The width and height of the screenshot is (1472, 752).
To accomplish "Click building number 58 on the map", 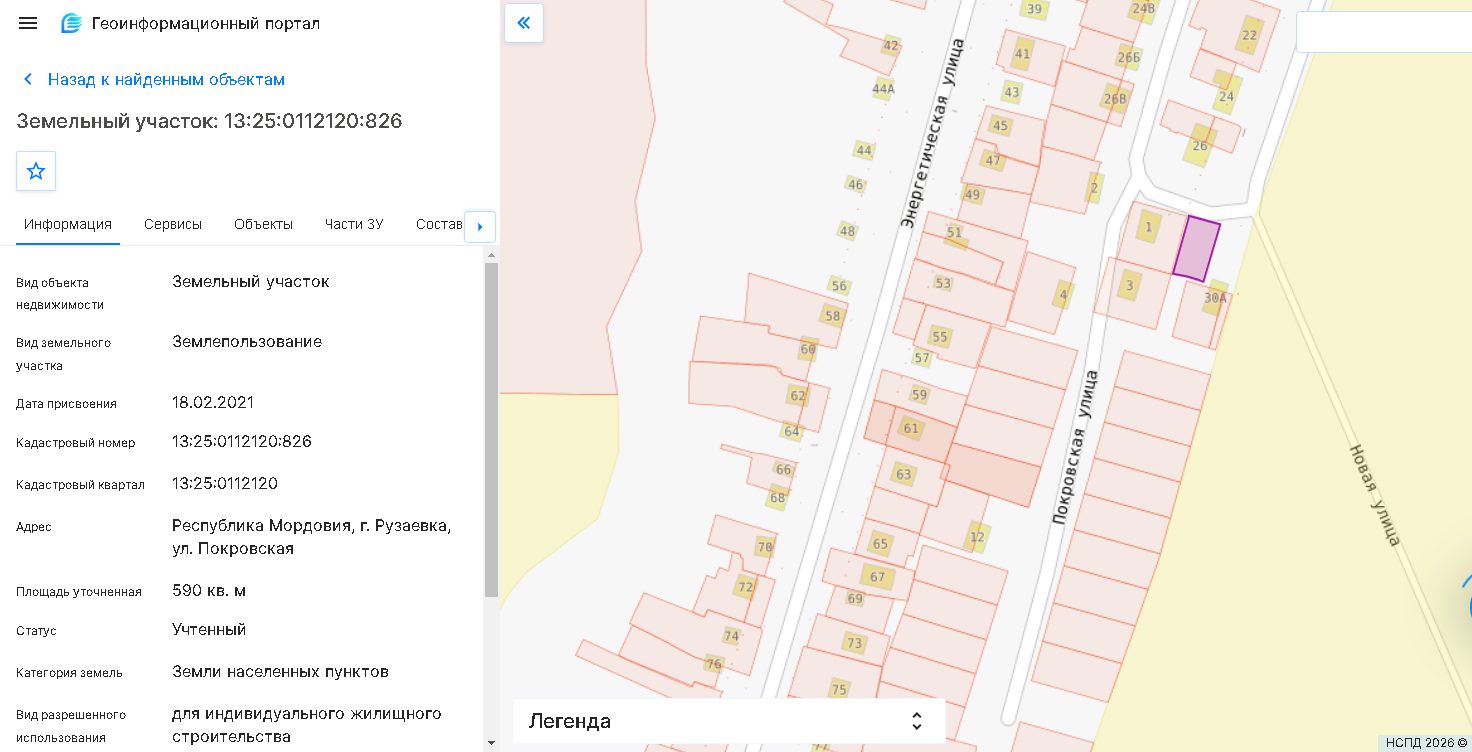I will (x=833, y=316).
